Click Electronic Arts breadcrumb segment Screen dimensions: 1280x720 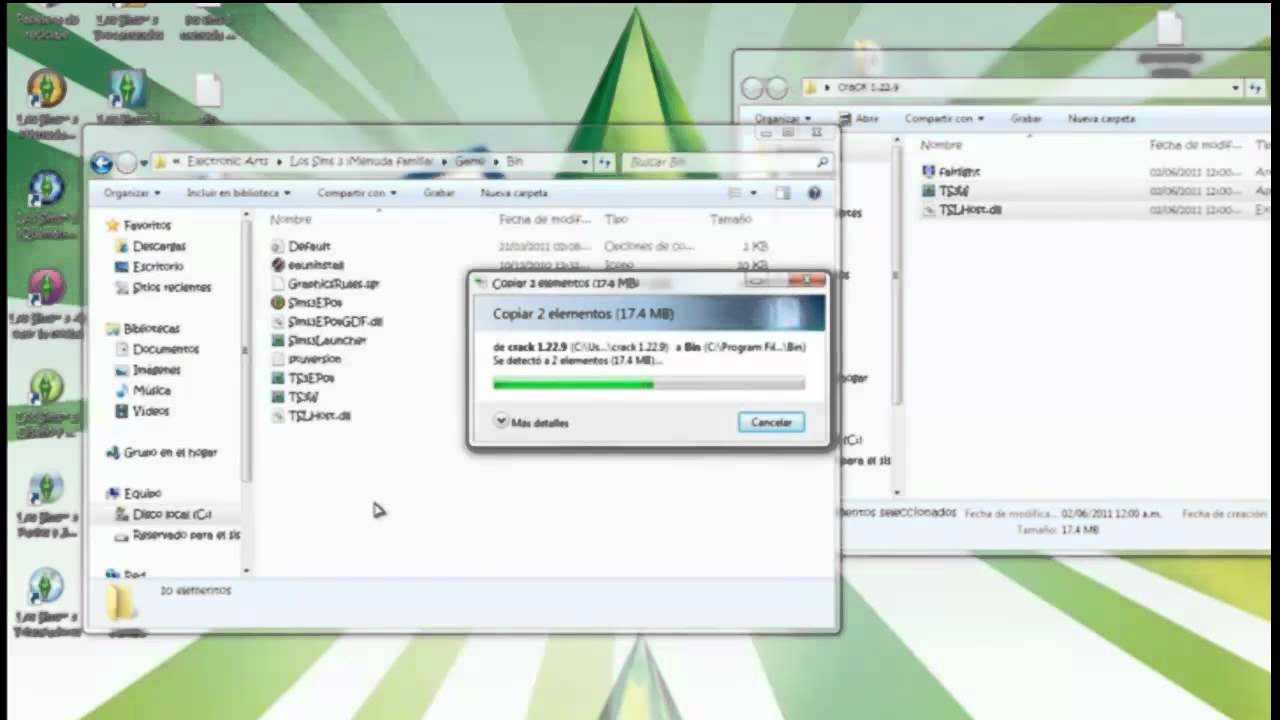(229, 161)
